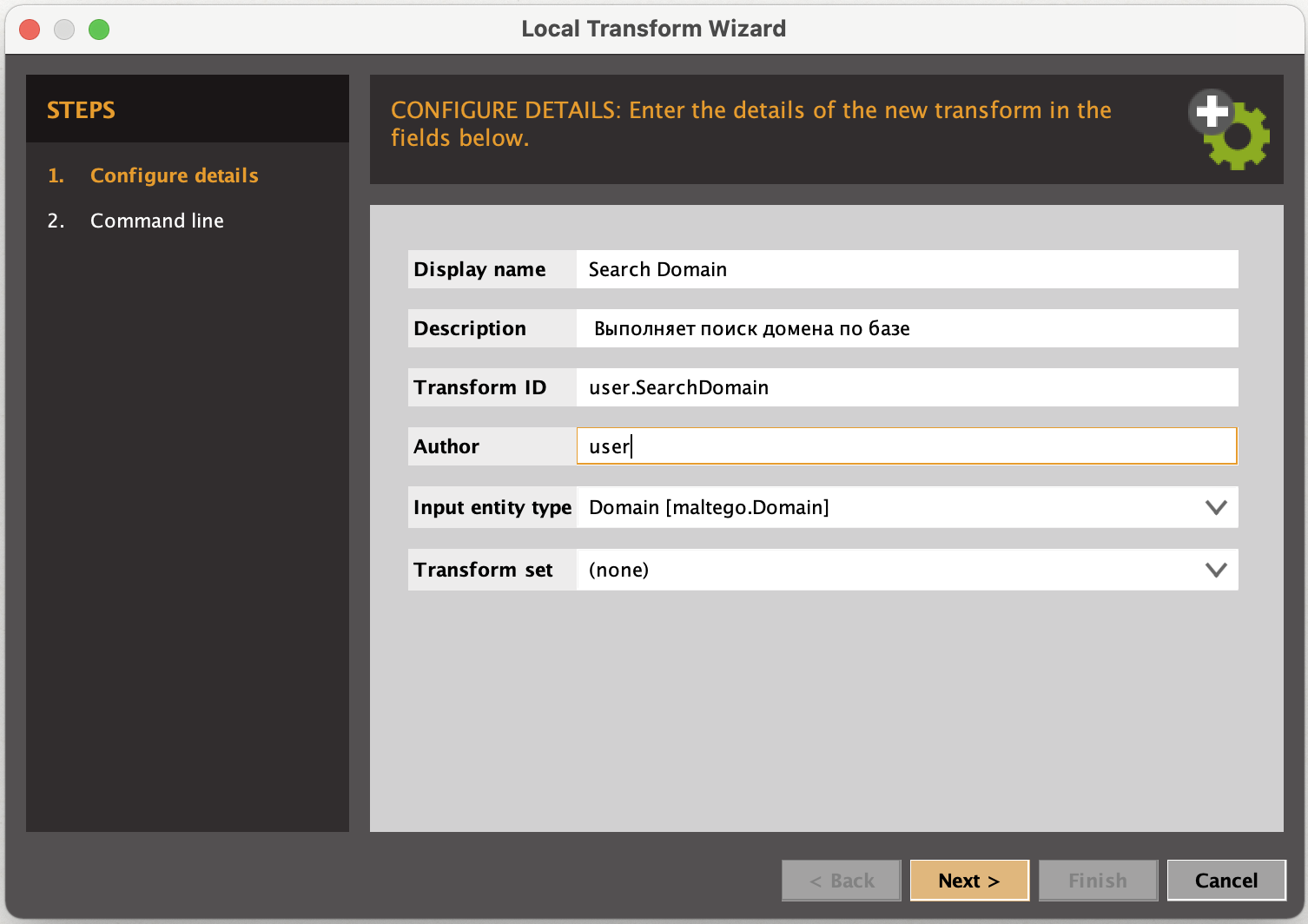Expand the Input entity type chevron
Image resolution: width=1308 pixels, height=924 pixels.
(x=1216, y=507)
